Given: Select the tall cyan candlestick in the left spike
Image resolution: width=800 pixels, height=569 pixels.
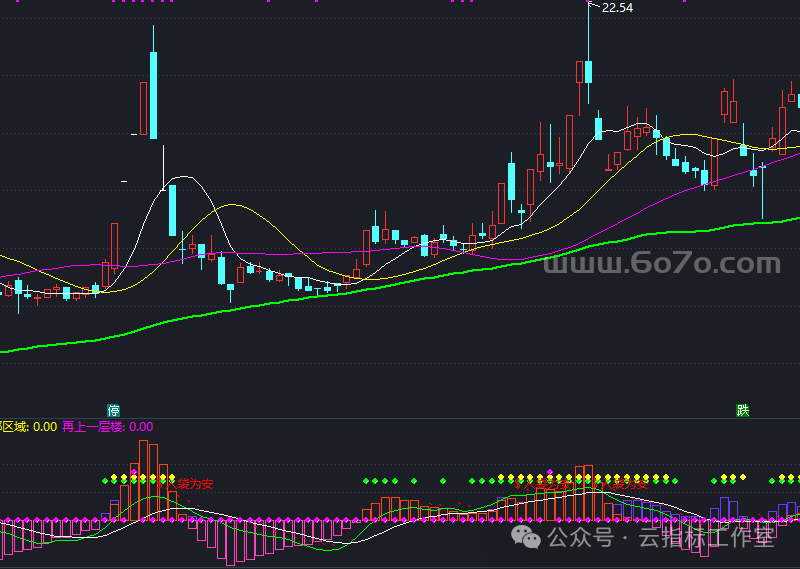Looking at the screenshot, I should click(154, 94).
